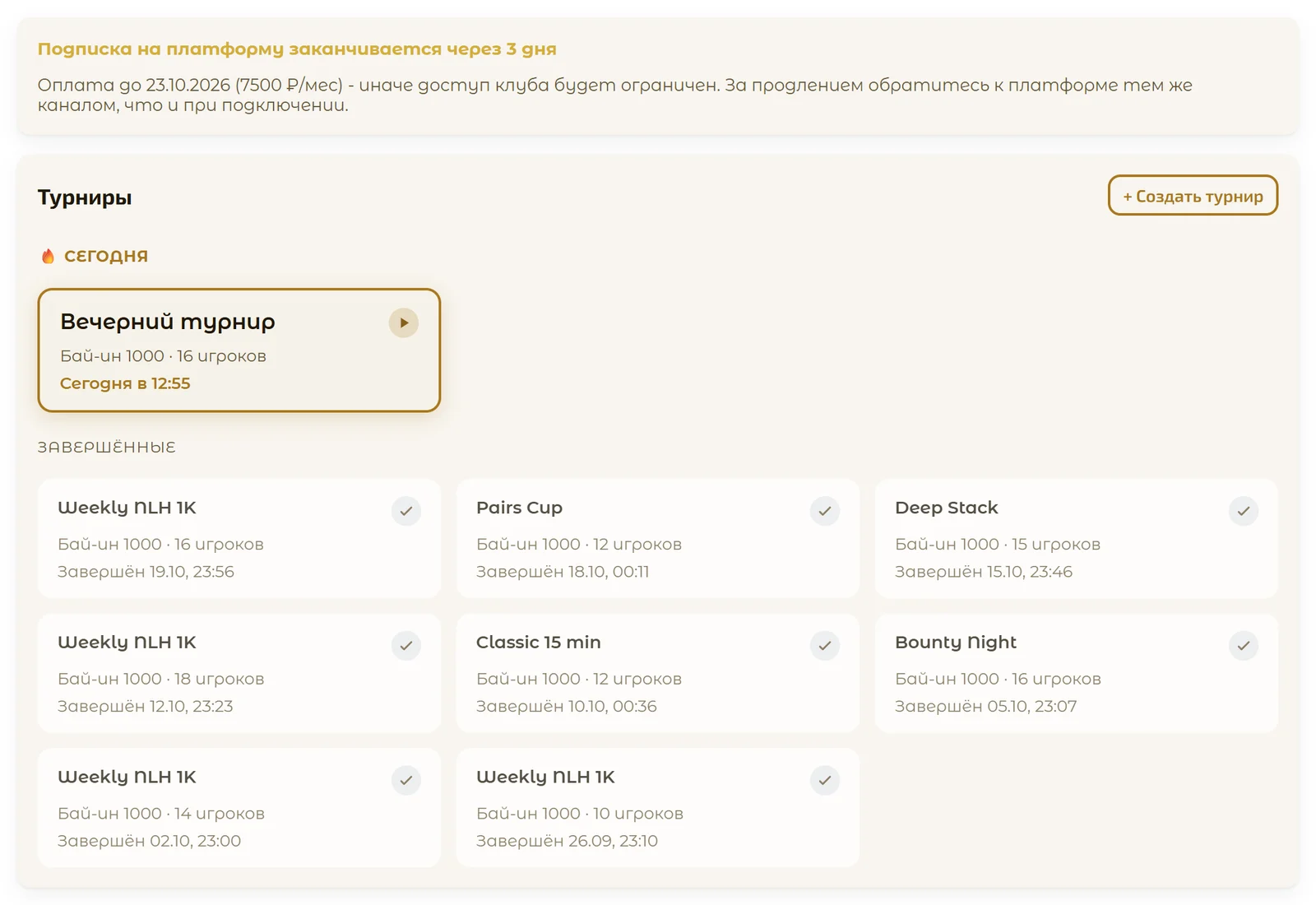The image size is (1316, 905).
Task: Click 'Бай-ин 1000 · 15 игроков' text
Action: (998, 545)
